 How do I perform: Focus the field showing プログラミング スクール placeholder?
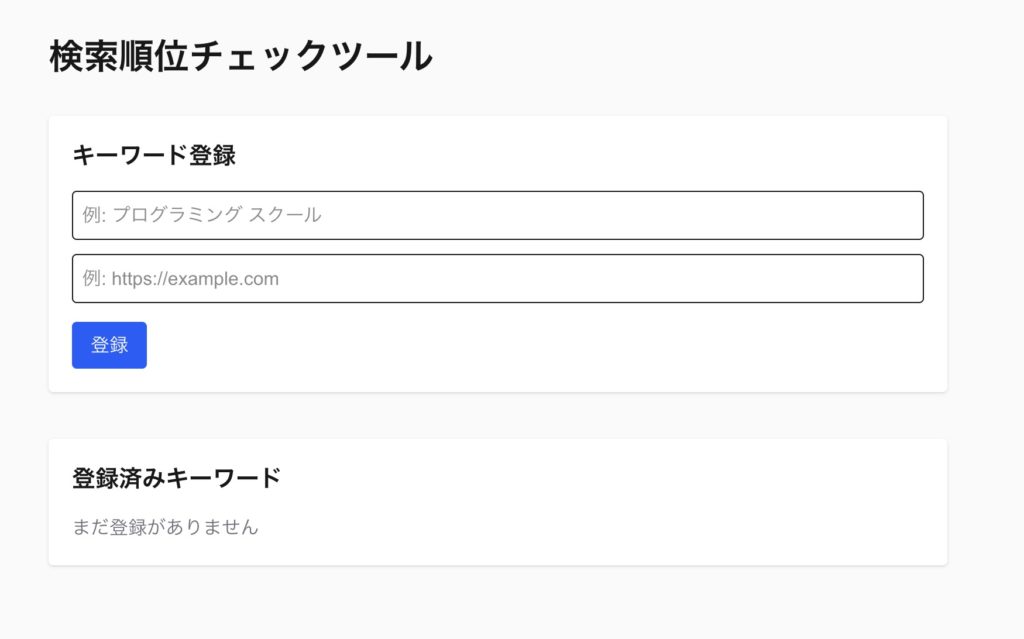(600, 215)
